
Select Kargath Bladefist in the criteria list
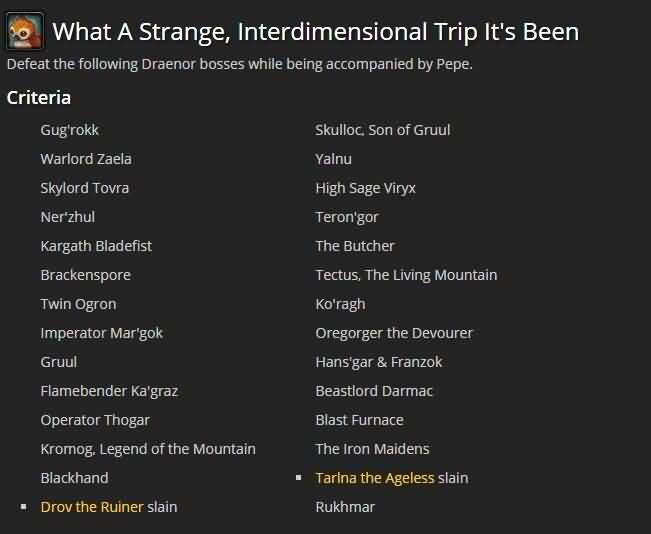[x=96, y=246]
